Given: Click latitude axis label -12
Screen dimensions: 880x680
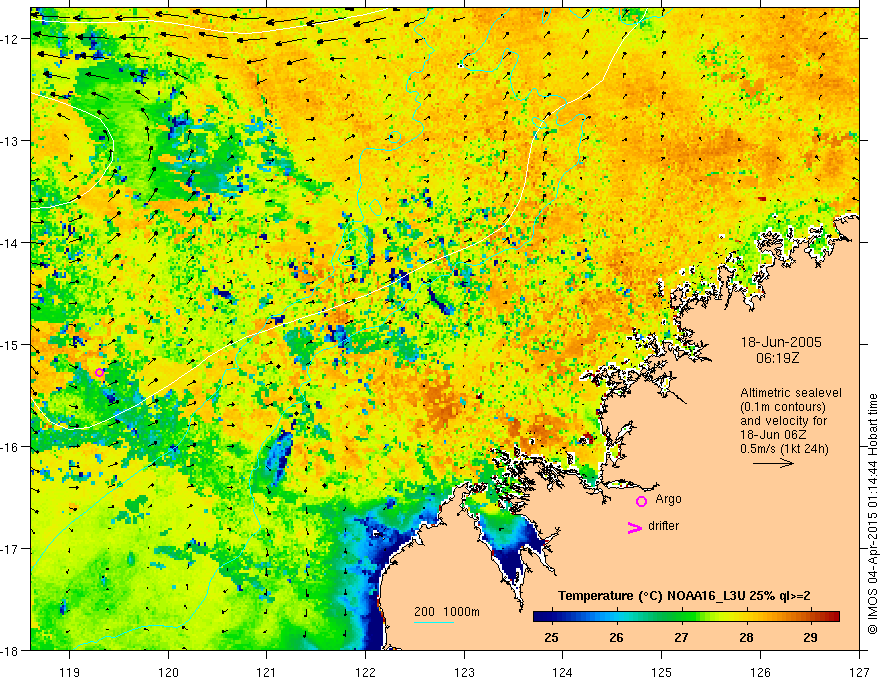Looking at the screenshot, I should pos(11,39).
